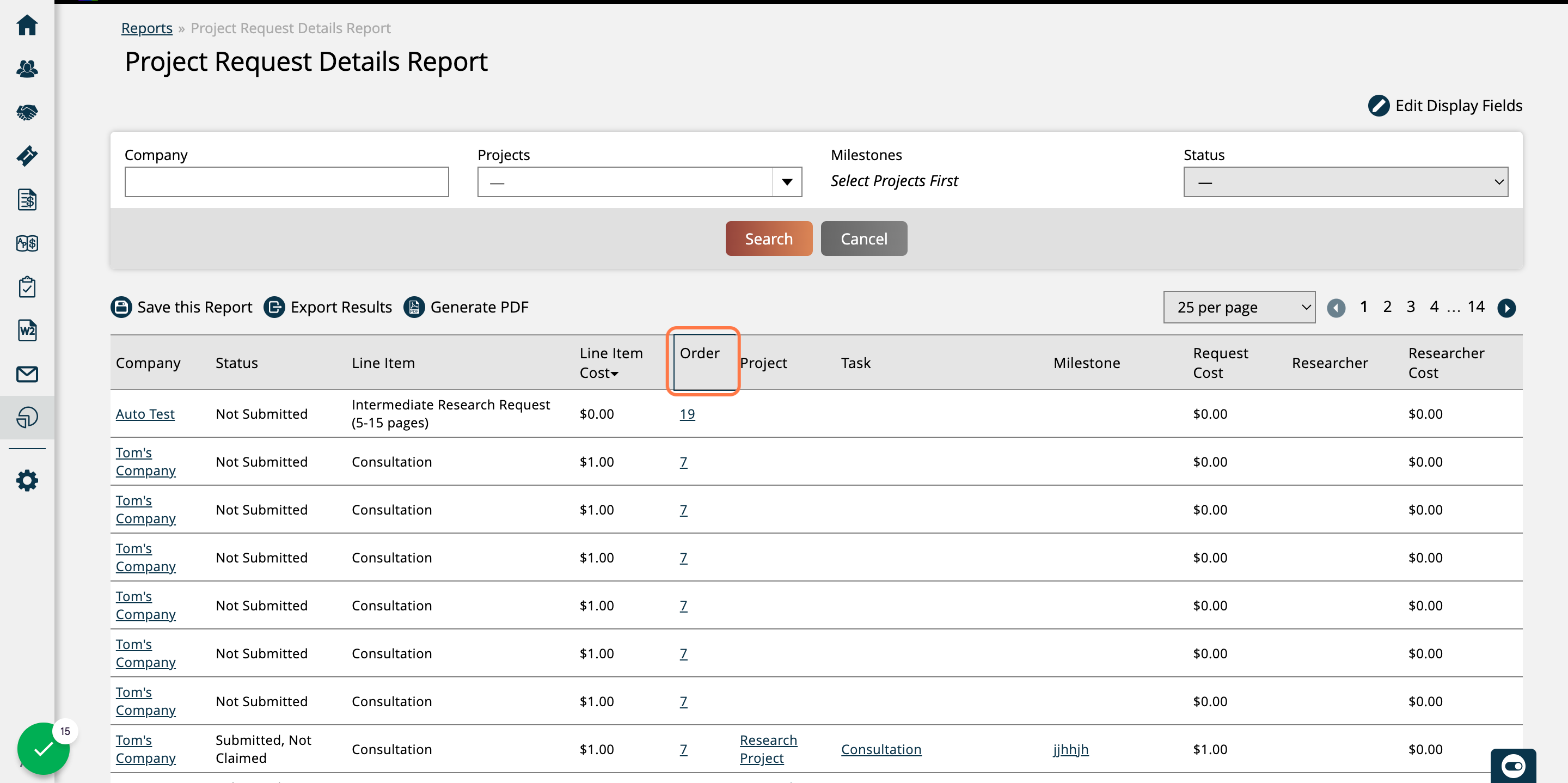Open the Mail envelope icon
Image resolution: width=1568 pixels, height=783 pixels.
point(27,374)
